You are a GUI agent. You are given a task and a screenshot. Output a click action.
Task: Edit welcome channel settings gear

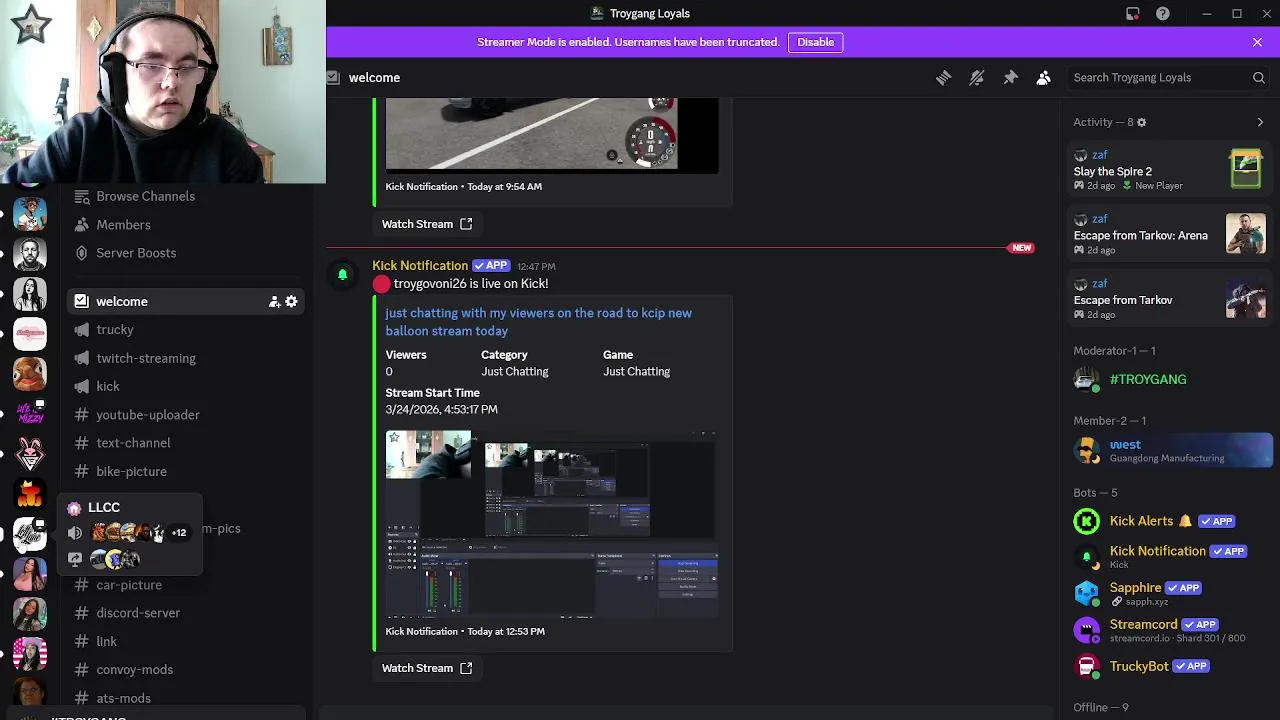pyautogui.click(x=291, y=301)
